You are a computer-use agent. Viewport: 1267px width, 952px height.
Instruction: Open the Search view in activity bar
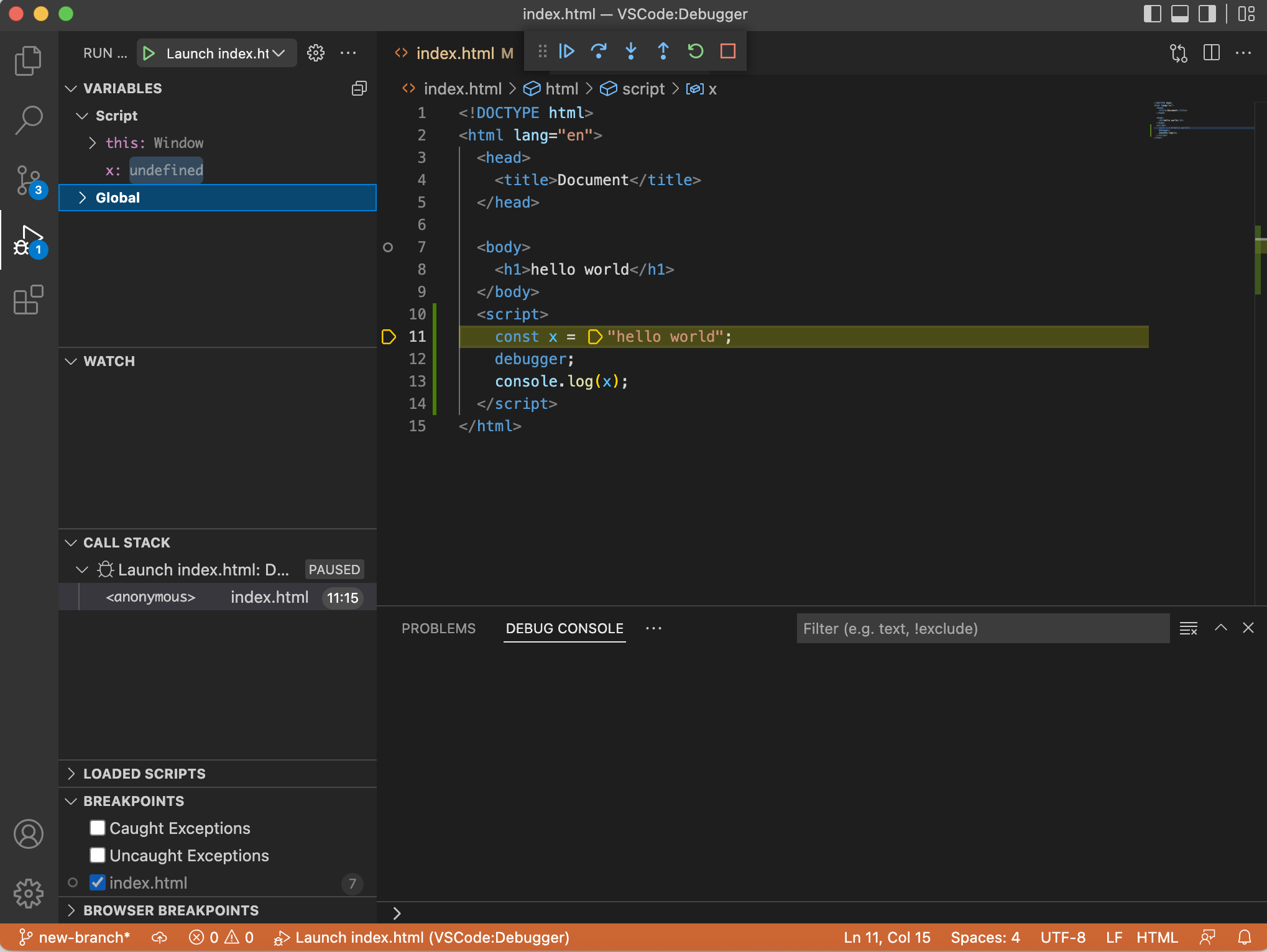28,120
